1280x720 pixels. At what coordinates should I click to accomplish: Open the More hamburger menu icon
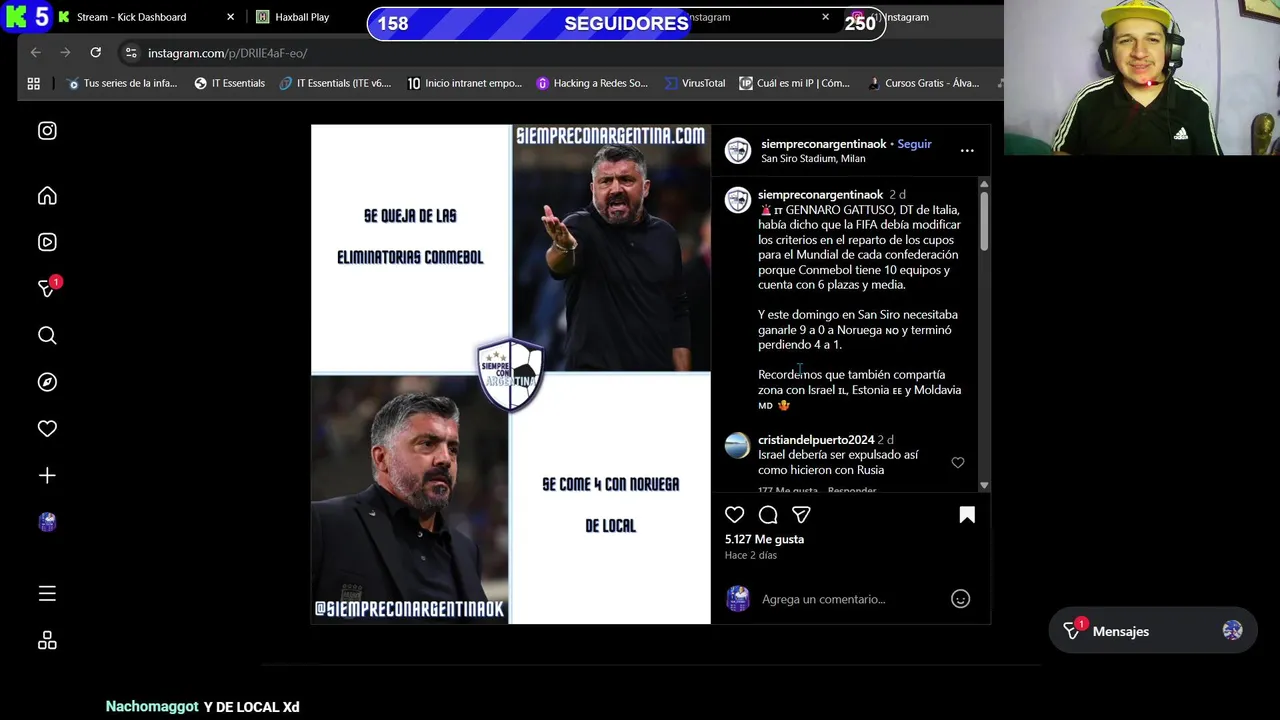click(x=47, y=594)
